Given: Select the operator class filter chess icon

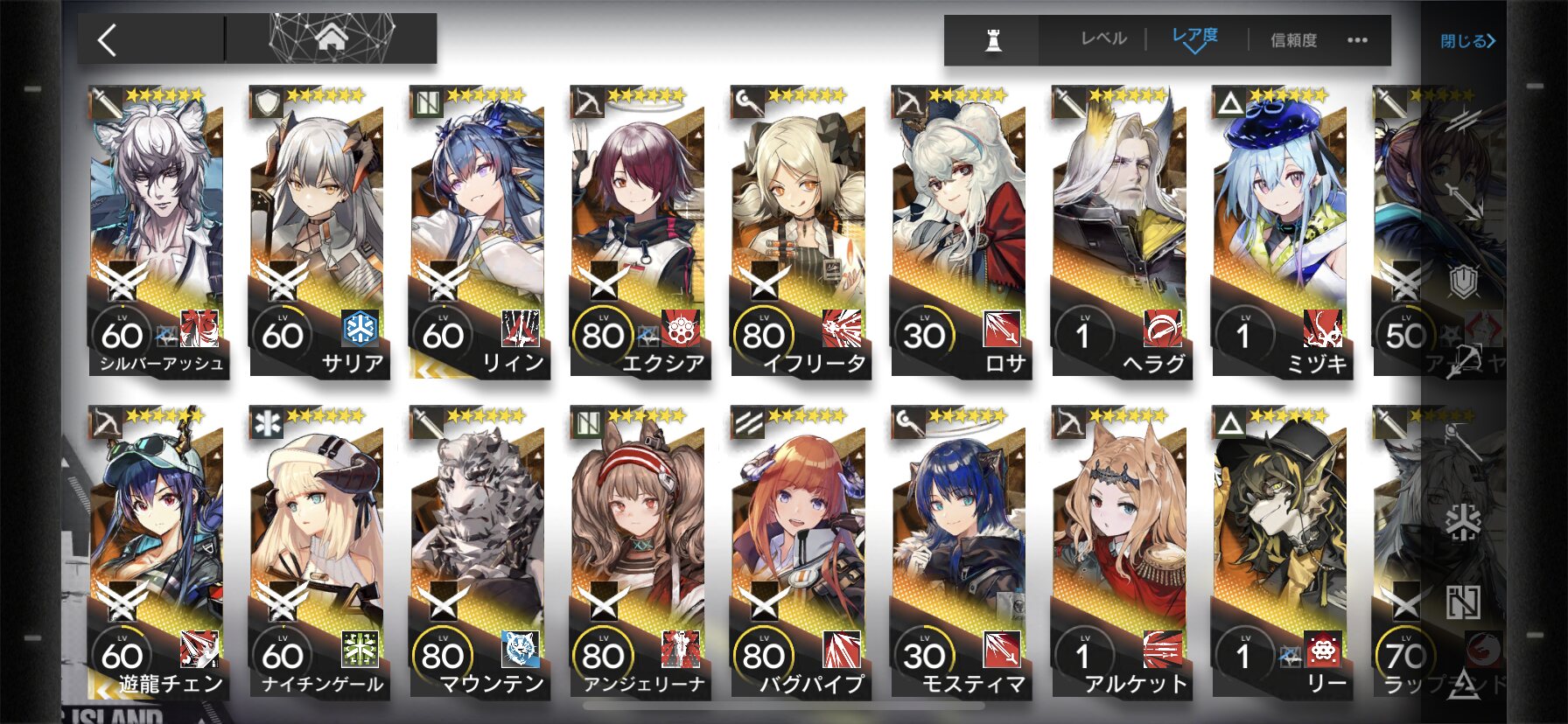Looking at the screenshot, I should (993, 40).
